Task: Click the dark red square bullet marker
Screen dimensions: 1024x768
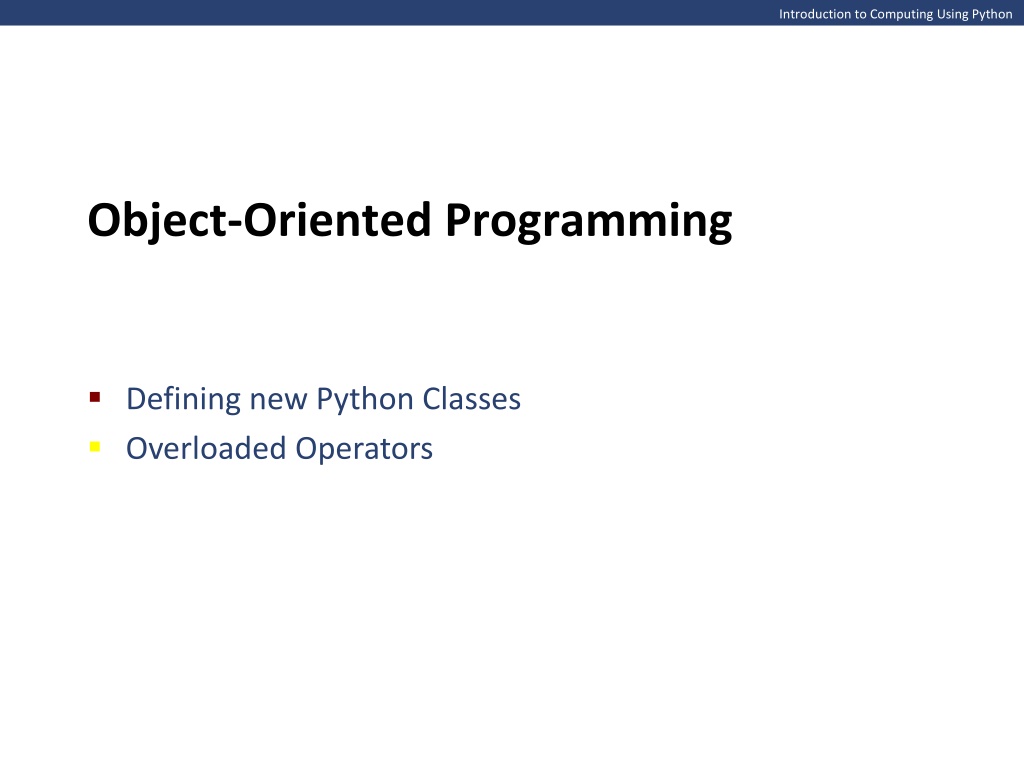Action: click(x=95, y=397)
